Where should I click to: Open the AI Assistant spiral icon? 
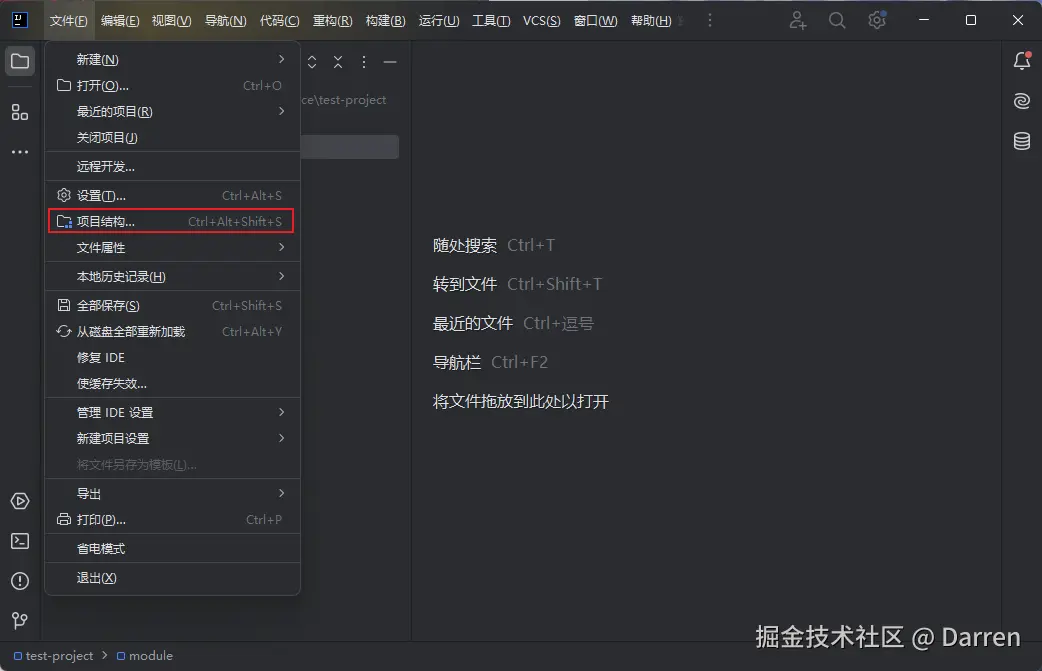point(1022,101)
